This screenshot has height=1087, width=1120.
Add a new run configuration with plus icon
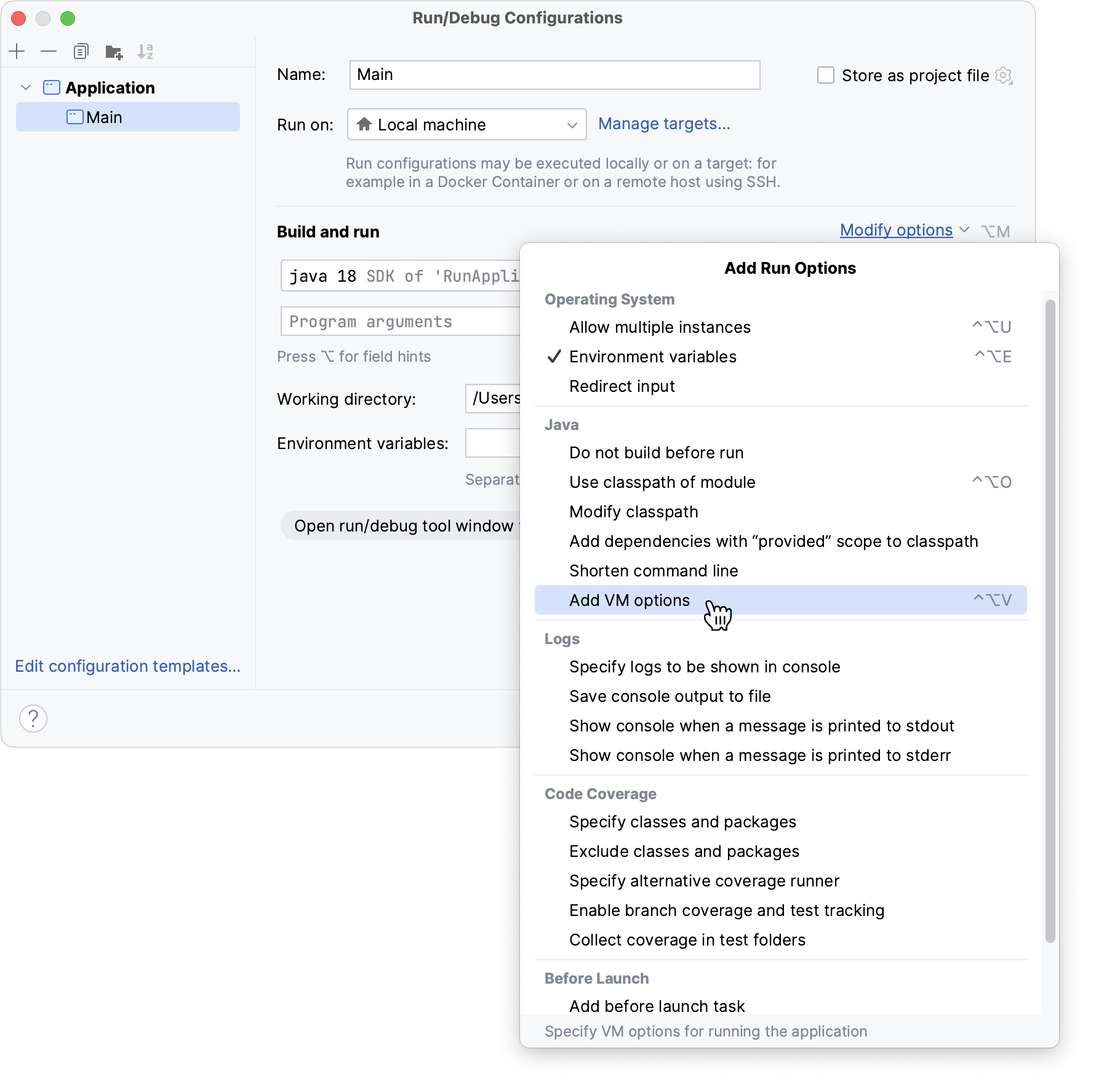(17, 52)
